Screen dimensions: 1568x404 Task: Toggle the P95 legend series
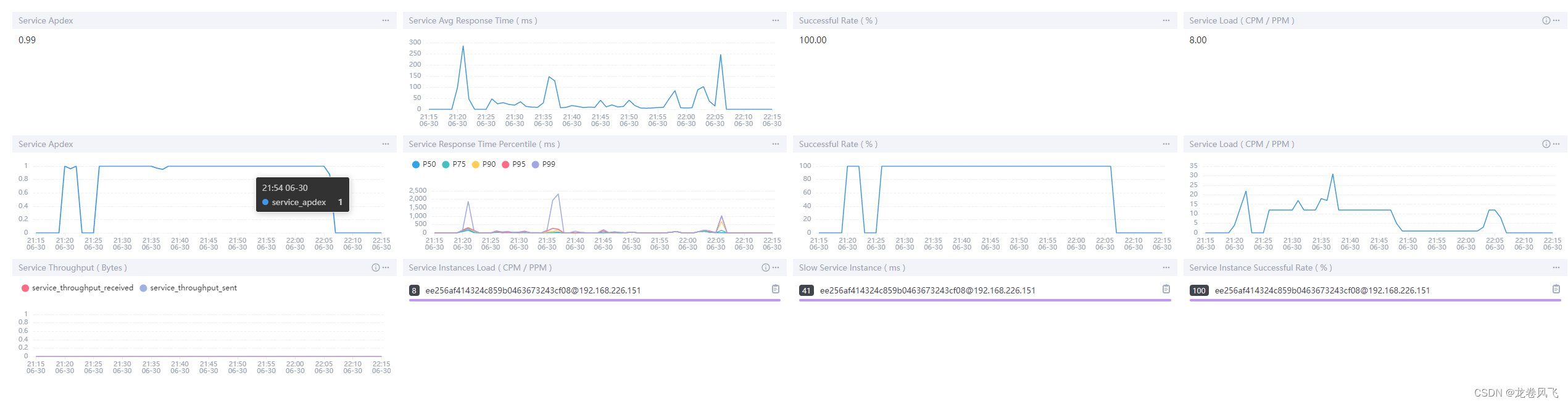click(x=514, y=164)
